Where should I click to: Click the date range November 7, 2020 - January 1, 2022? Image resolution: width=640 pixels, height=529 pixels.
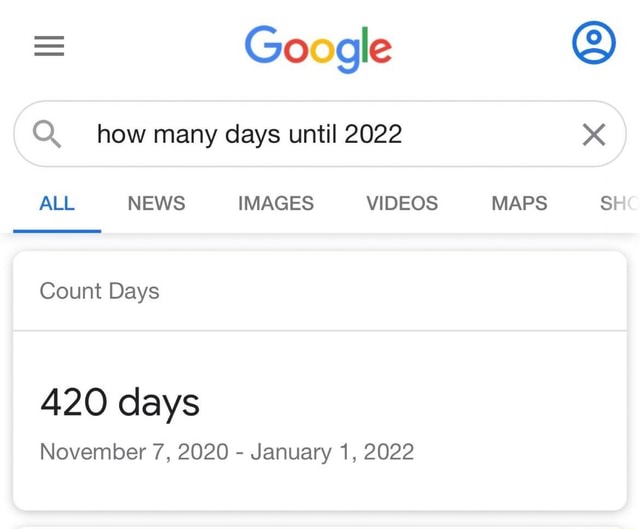point(227,452)
